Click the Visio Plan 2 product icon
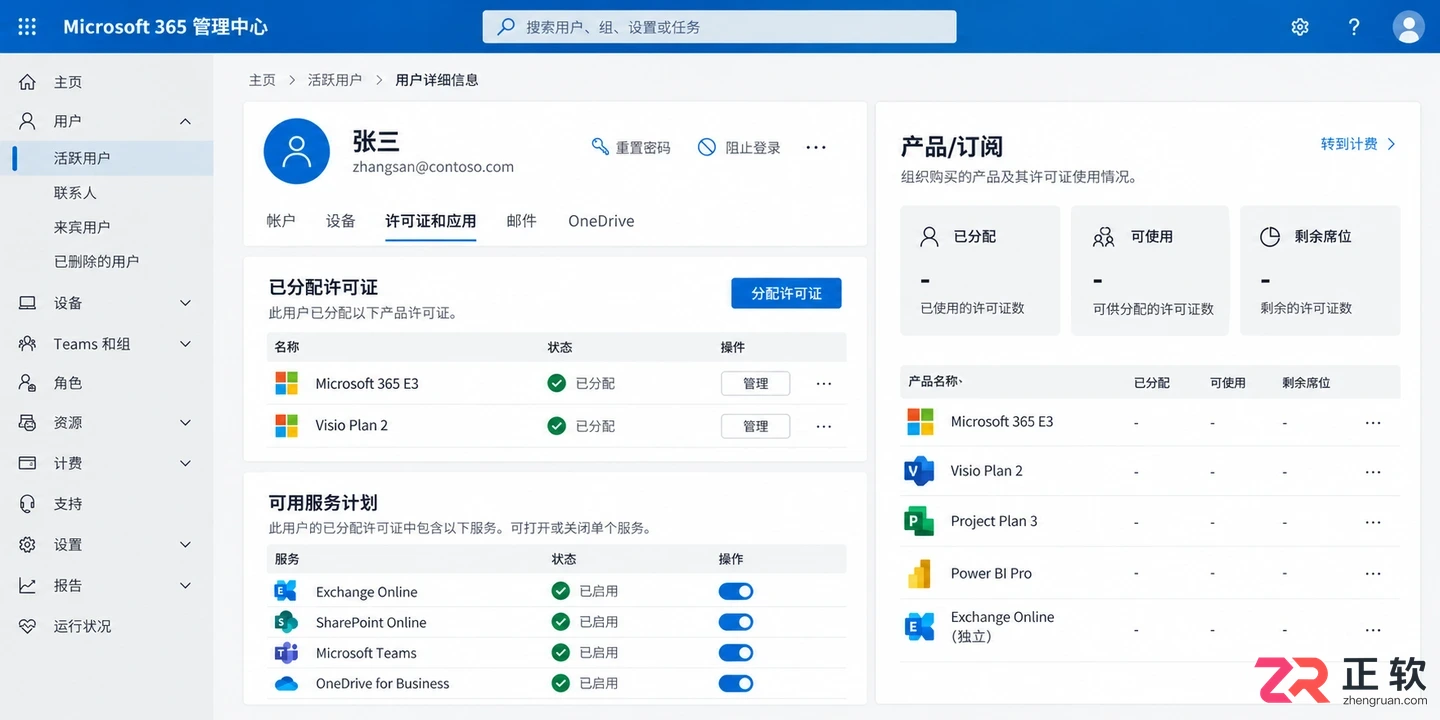Screen dimensions: 1440x720 (919, 470)
